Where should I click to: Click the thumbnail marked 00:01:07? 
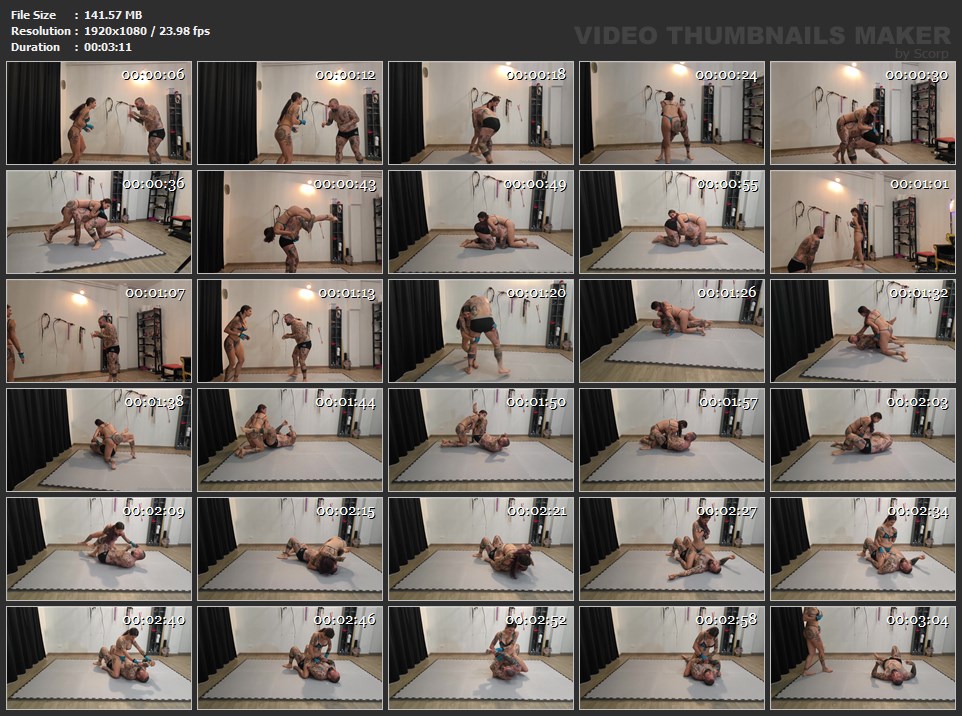(x=99, y=331)
